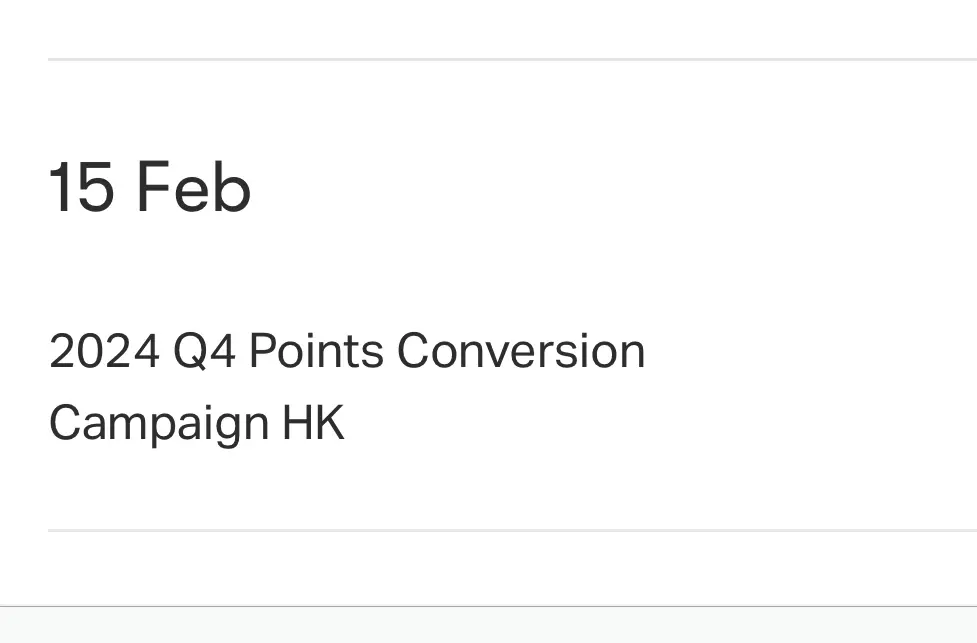This screenshot has height=643, width=977.
Task: Click the word "Conversion" in the title
Action: (521, 351)
